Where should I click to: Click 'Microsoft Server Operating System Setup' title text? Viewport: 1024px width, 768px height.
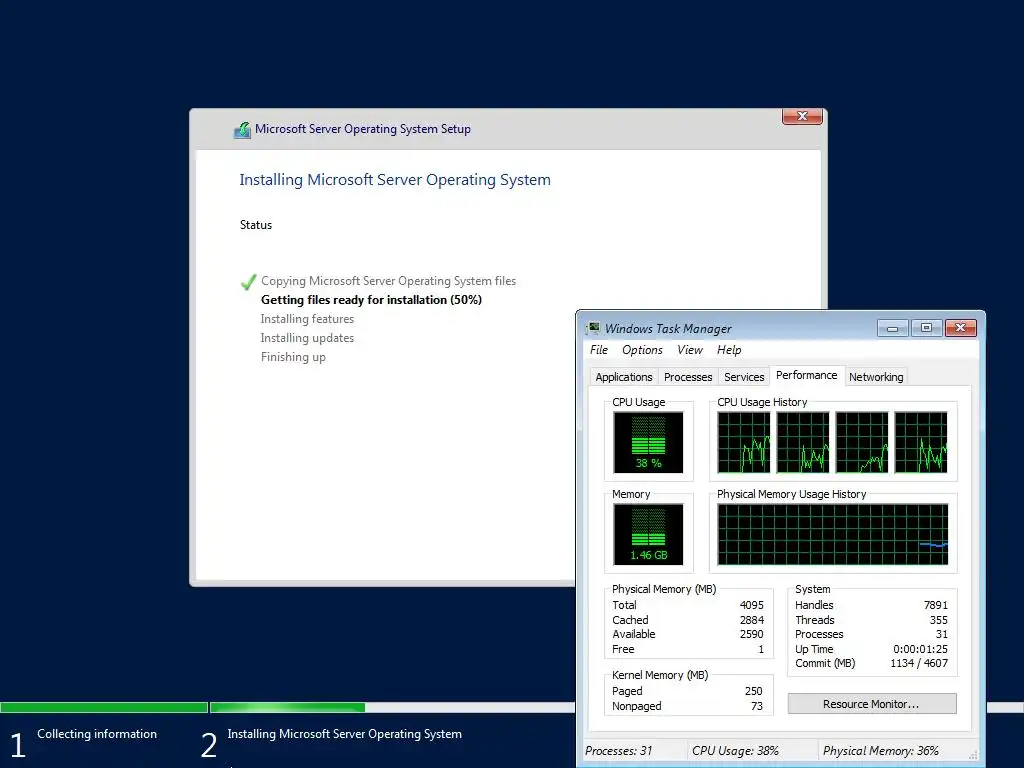(x=362, y=129)
